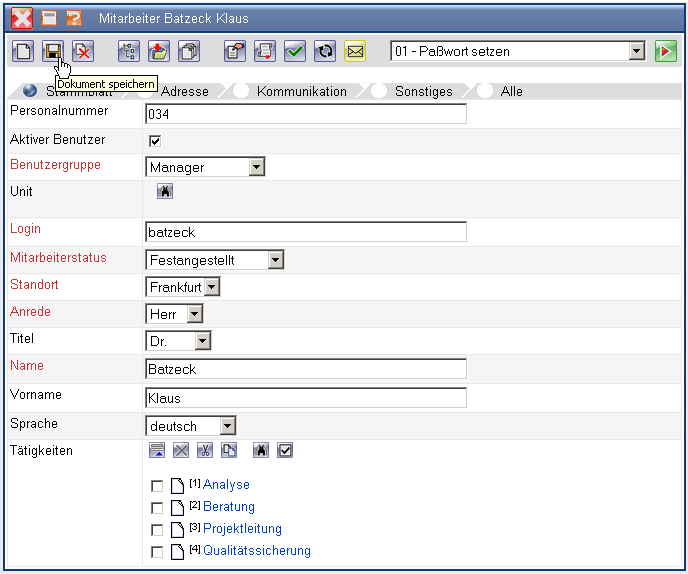Tick the Qualitätssicherung checkbox
688x574 pixels.
[157, 552]
